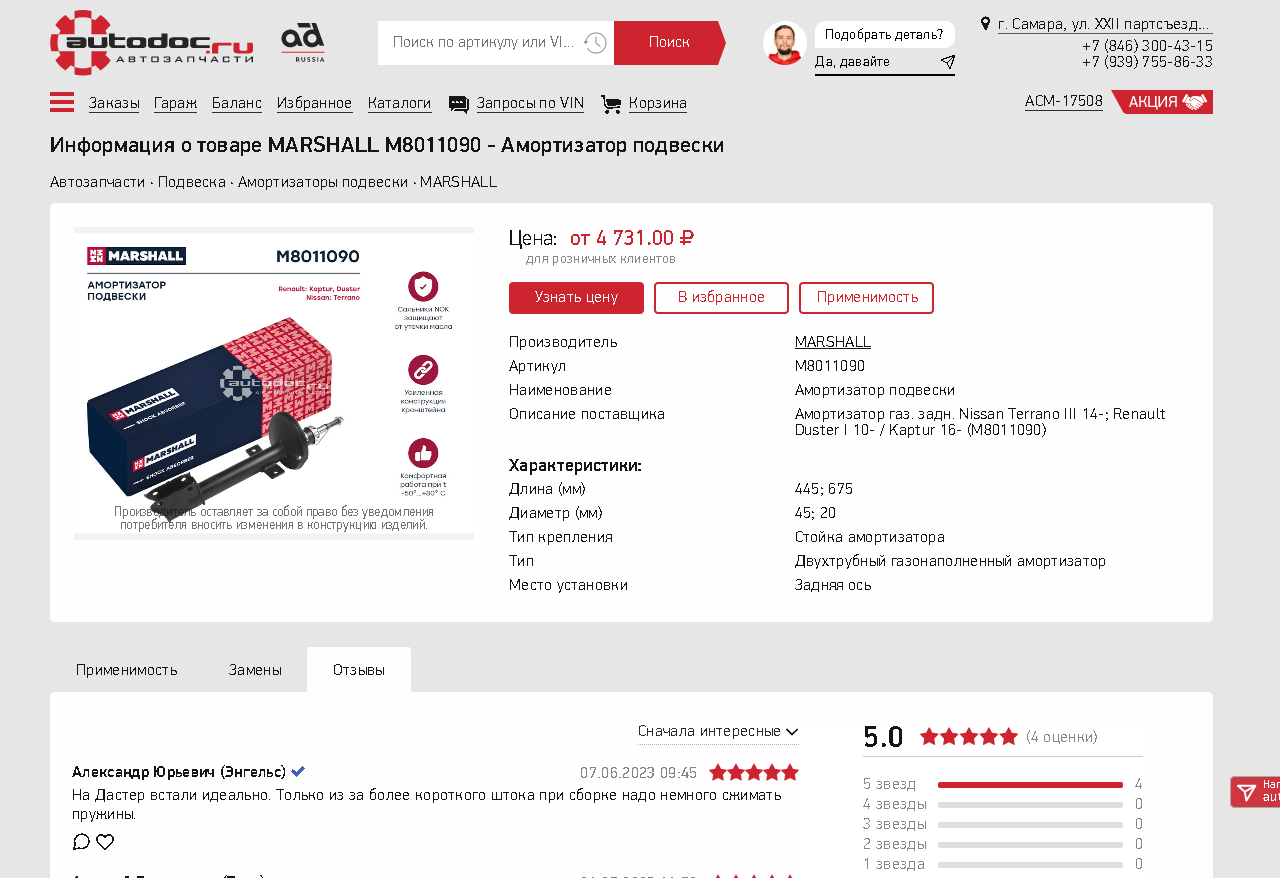This screenshot has height=878, width=1280.
Task: Click the article search input field
Action: pyautogui.click(x=484, y=43)
